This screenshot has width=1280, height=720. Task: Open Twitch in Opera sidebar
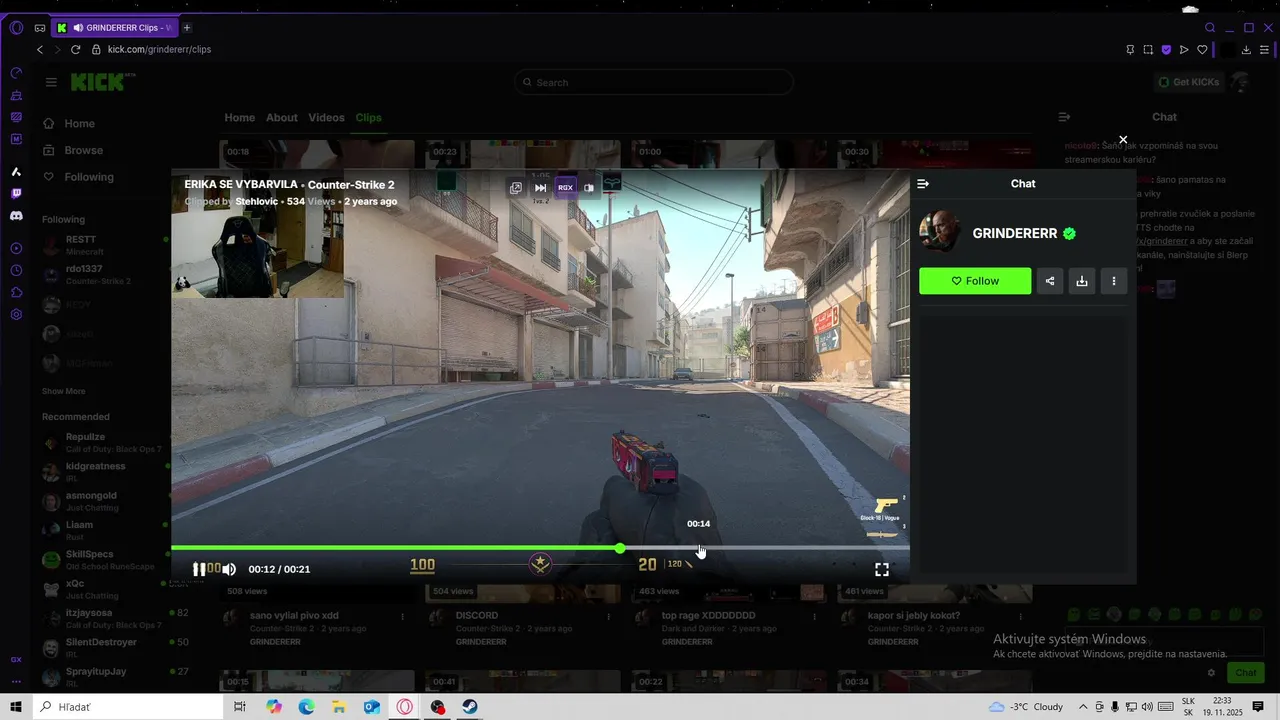[x=16, y=193]
